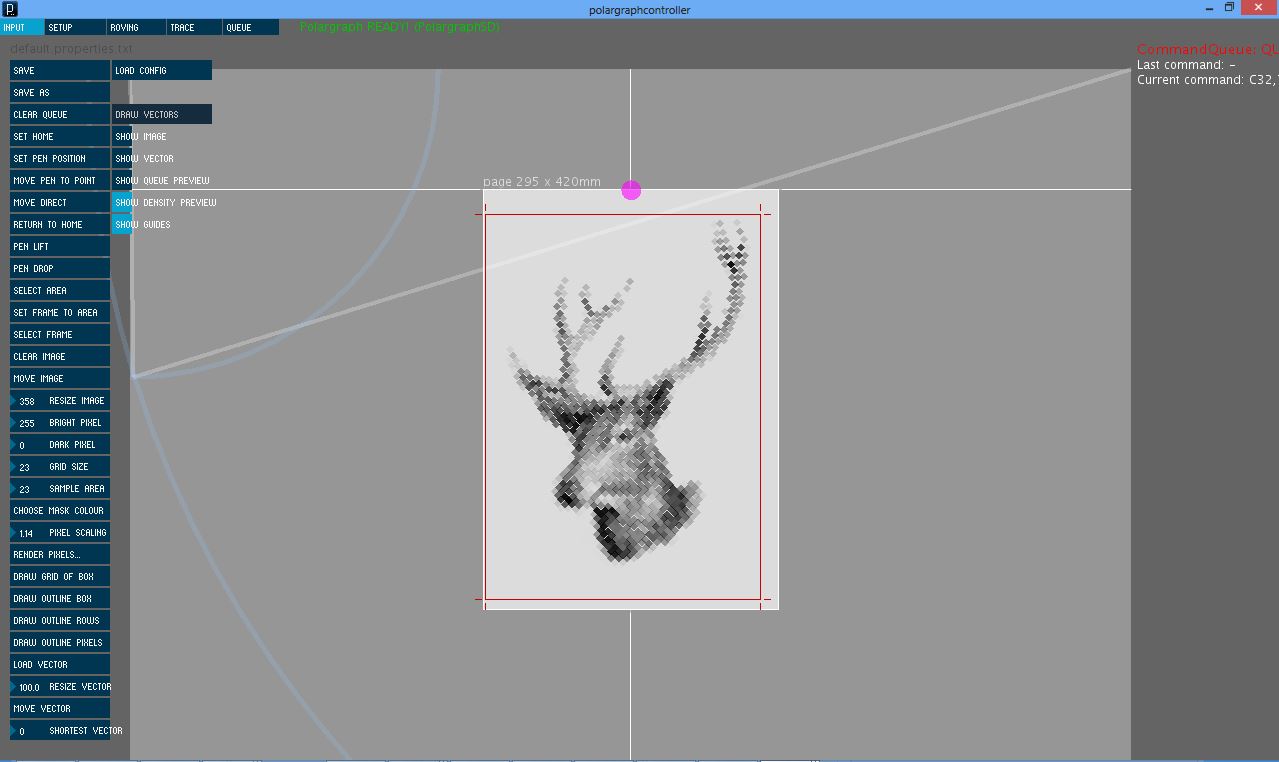Clear the loaded image
This screenshot has width=1279, height=762.
point(60,356)
